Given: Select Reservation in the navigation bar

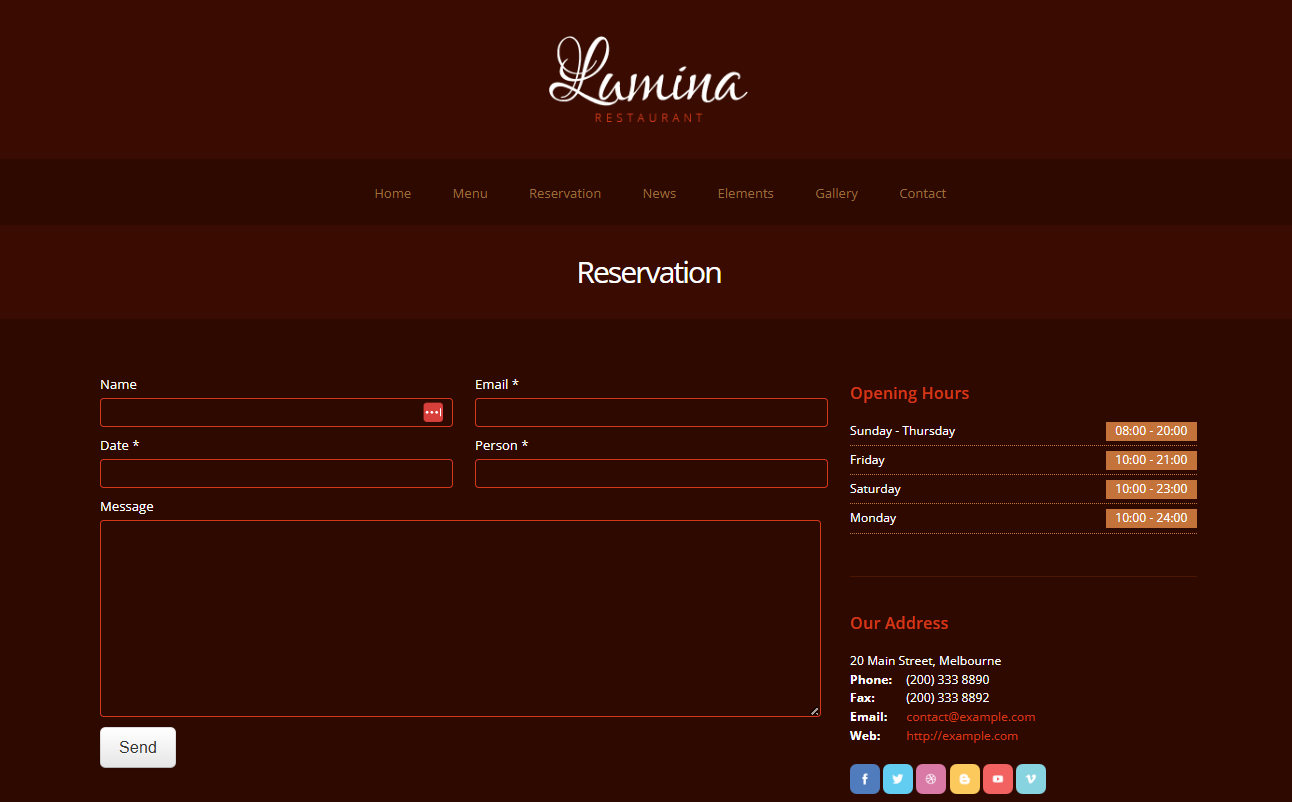Looking at the screenshot, I should coord(565,193).
